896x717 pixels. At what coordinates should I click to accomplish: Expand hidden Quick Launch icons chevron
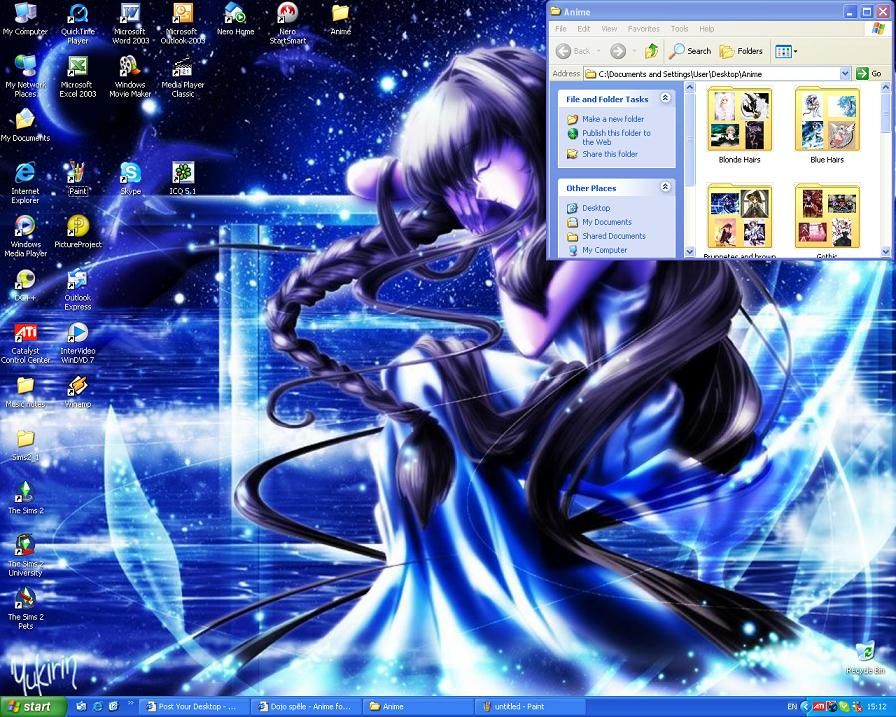pos(130,703)
